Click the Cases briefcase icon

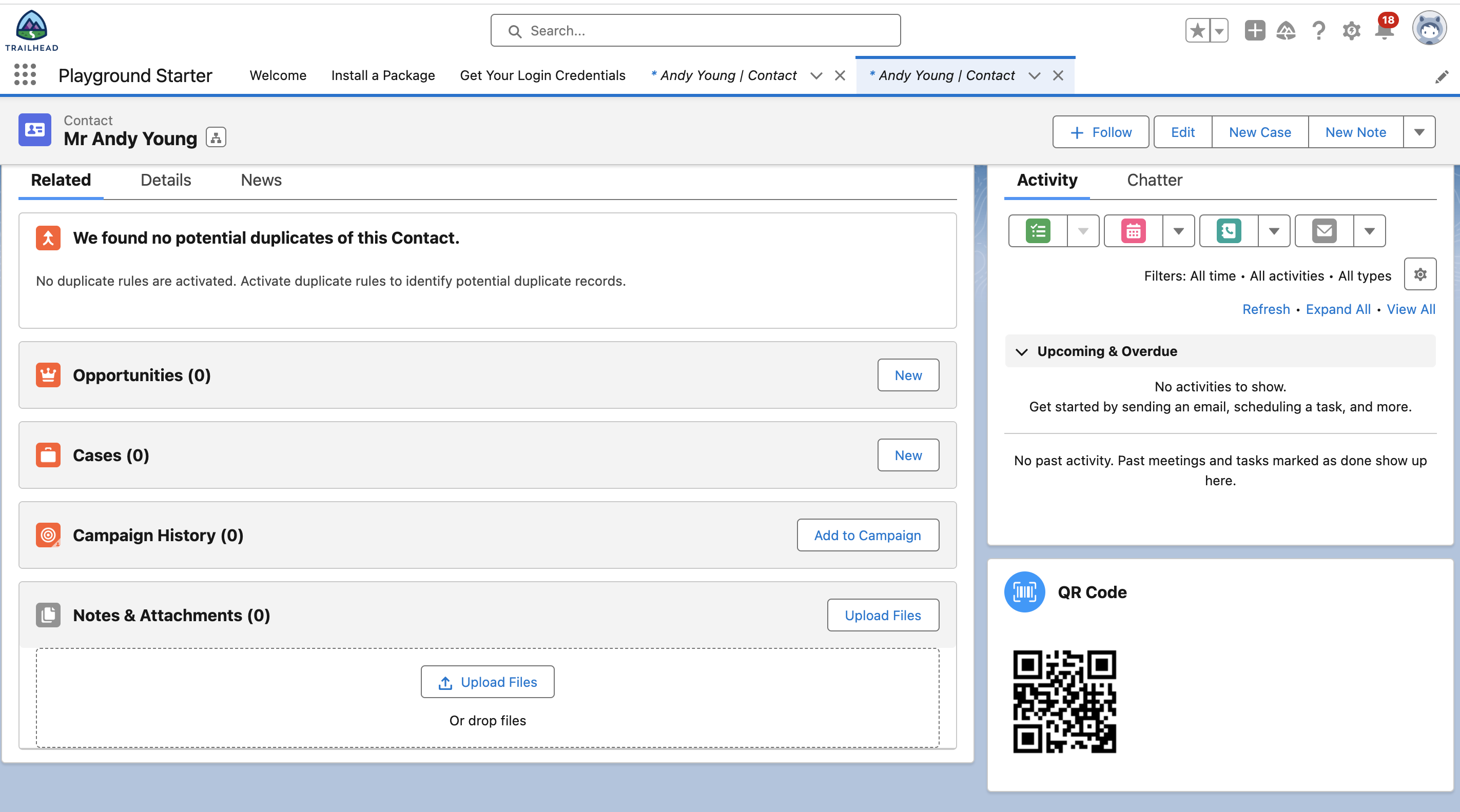pos(48,455)
